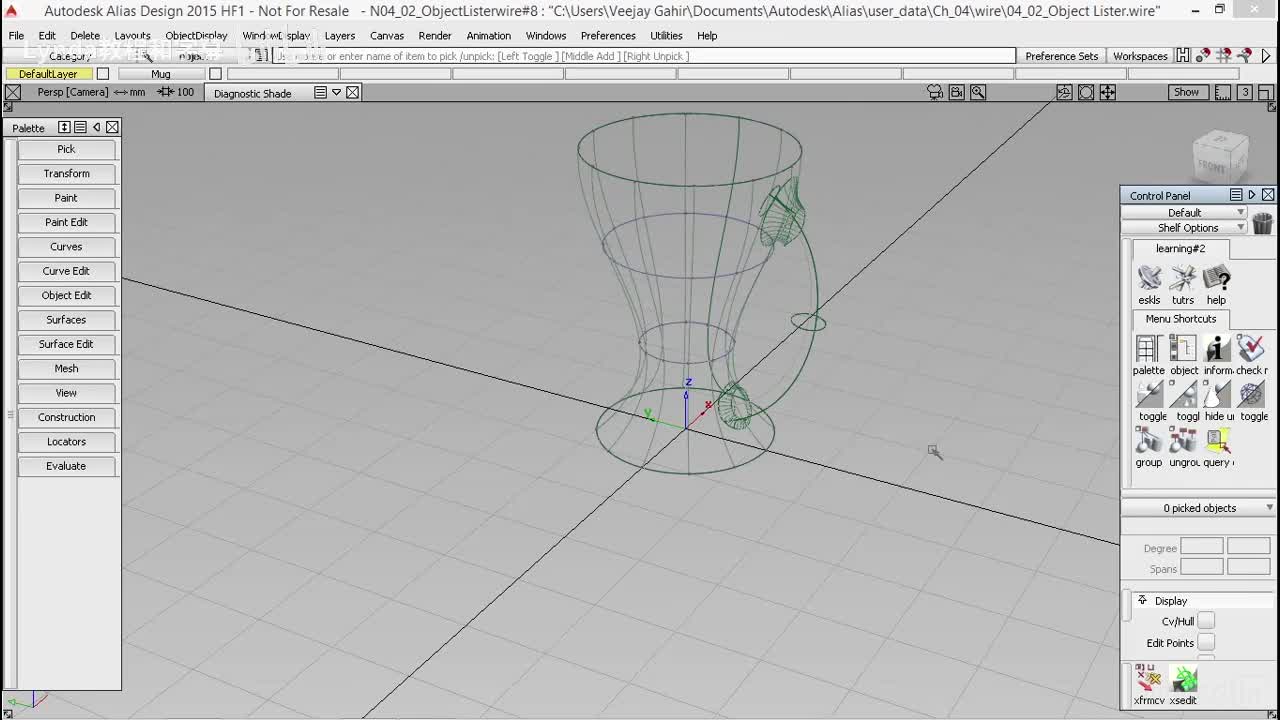Open the Transform palette section
This screenshot has height=720, width=1280.
66,174
